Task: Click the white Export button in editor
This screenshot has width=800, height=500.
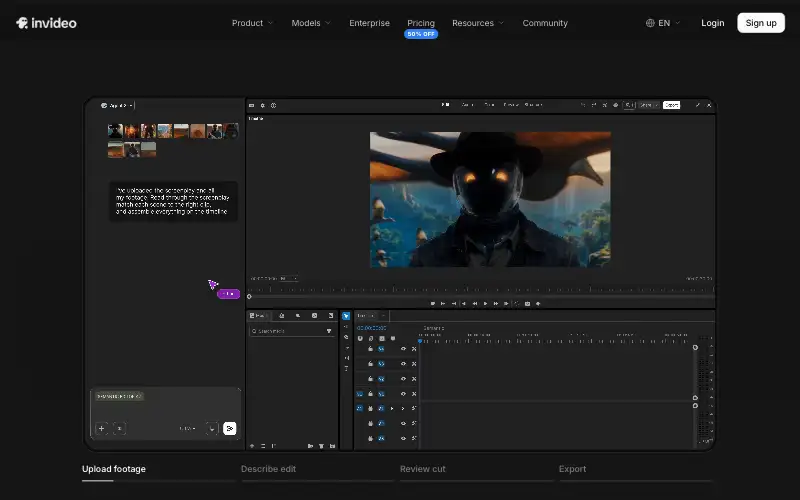Action: click(671, 105)
